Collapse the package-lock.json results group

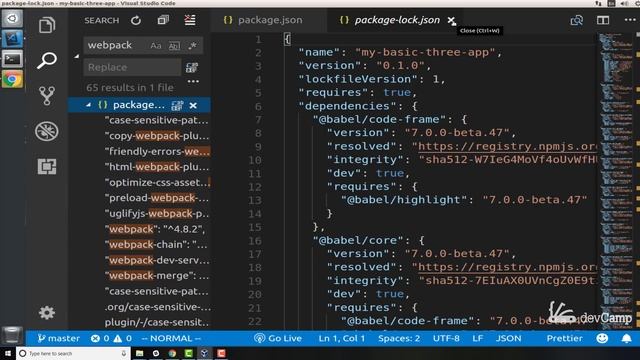[x=88, y=105]
